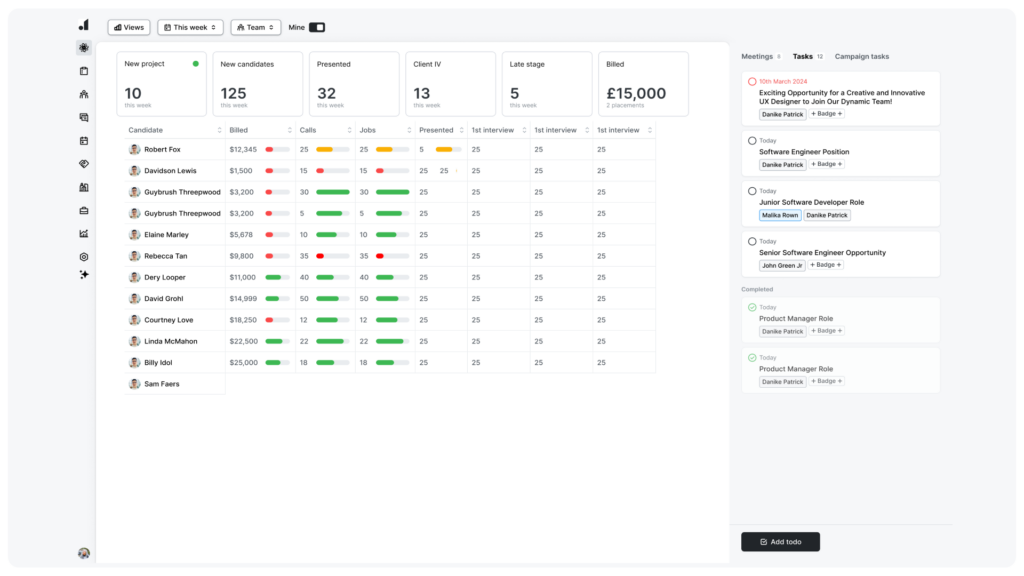
Task: Click the clipboard icon in the sidebar
Action: click(84, 70)
